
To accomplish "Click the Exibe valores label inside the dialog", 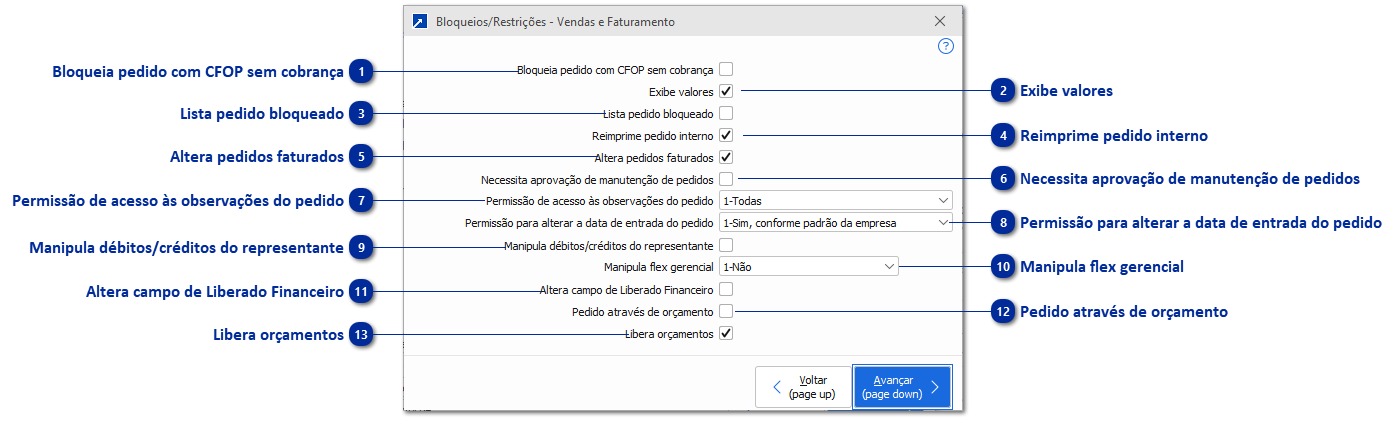I will tap(681, 92).
